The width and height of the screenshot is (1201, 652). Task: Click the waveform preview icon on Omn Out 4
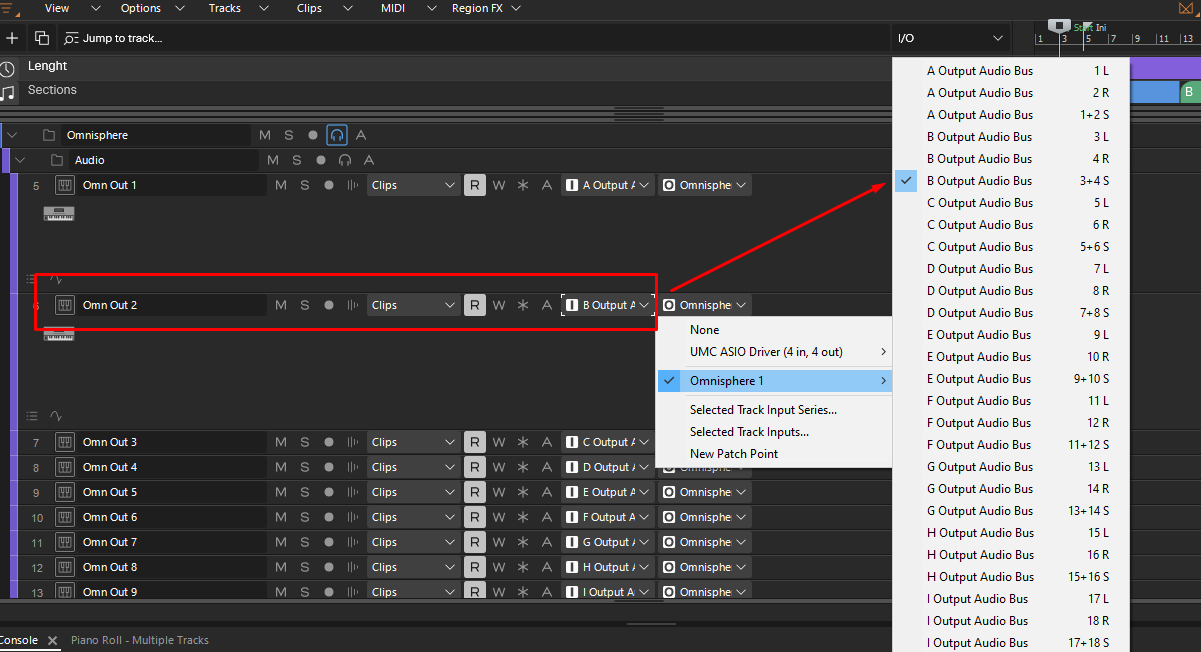(x=352, y=467)
